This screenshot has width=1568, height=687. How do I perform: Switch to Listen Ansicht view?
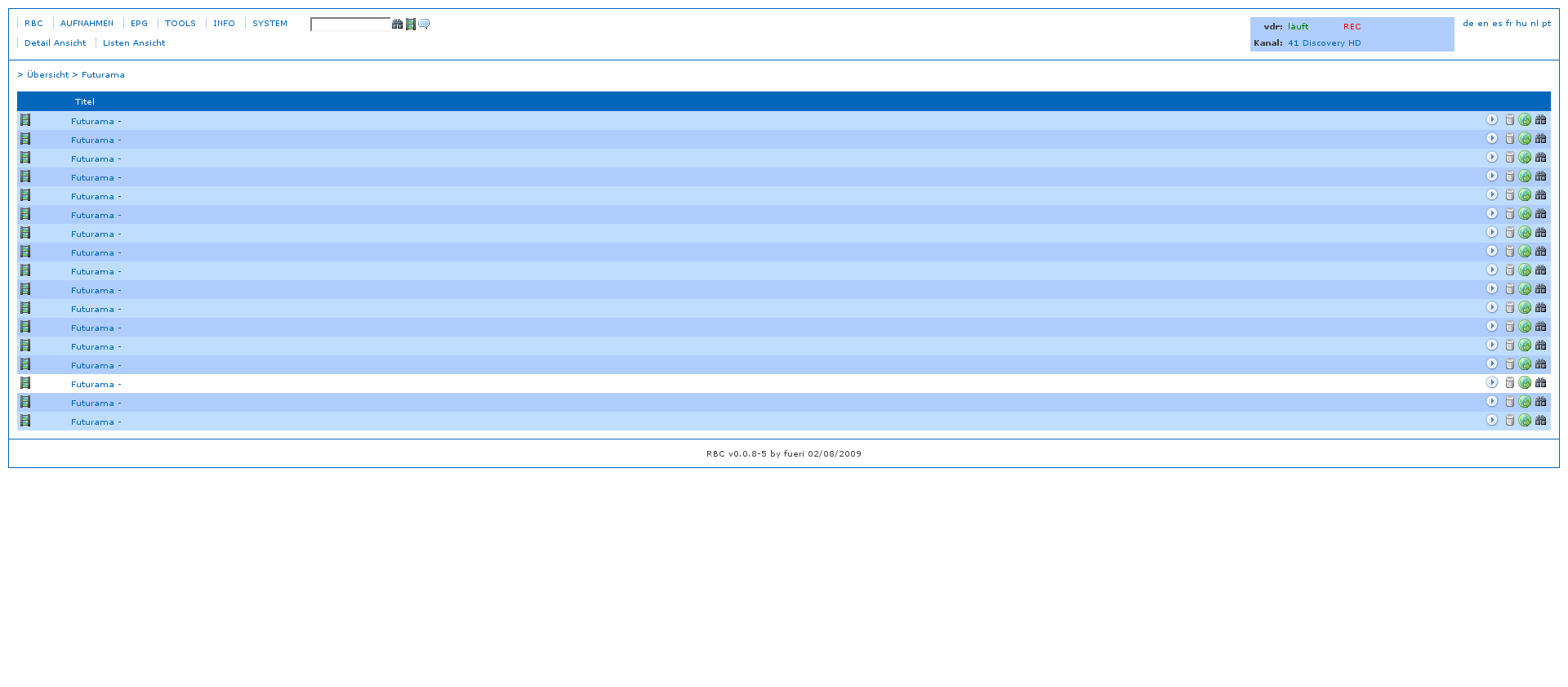coord(134,43)
